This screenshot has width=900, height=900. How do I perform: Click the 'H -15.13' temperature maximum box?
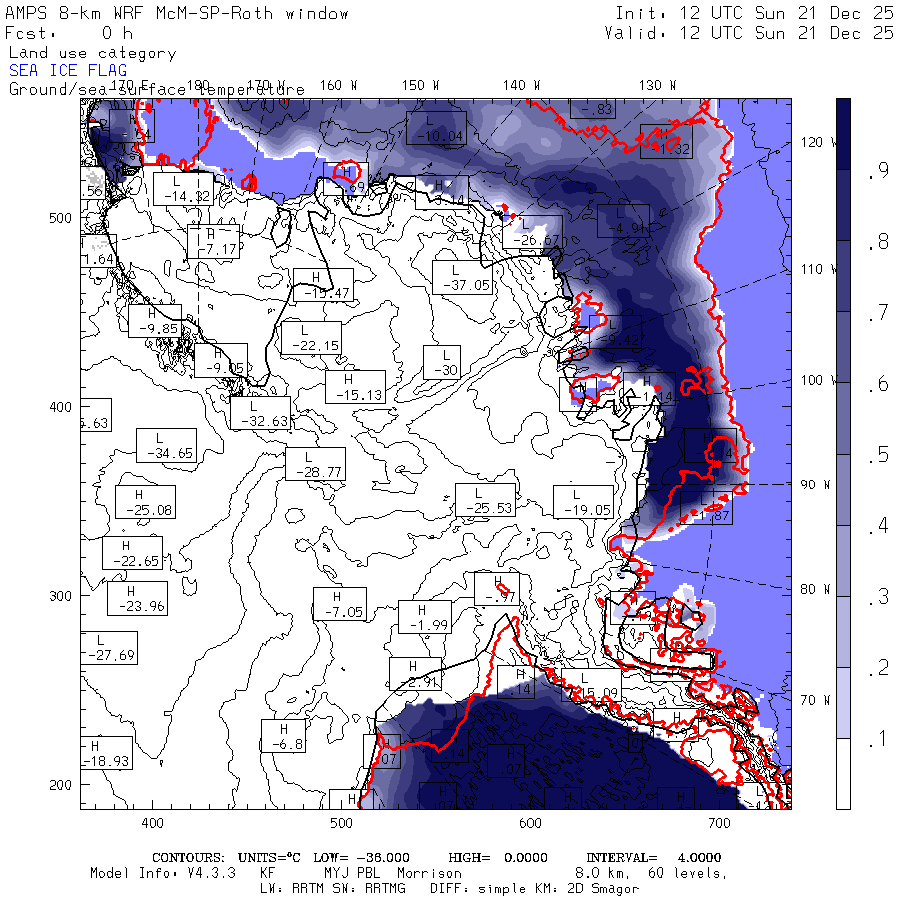point(355,387)
